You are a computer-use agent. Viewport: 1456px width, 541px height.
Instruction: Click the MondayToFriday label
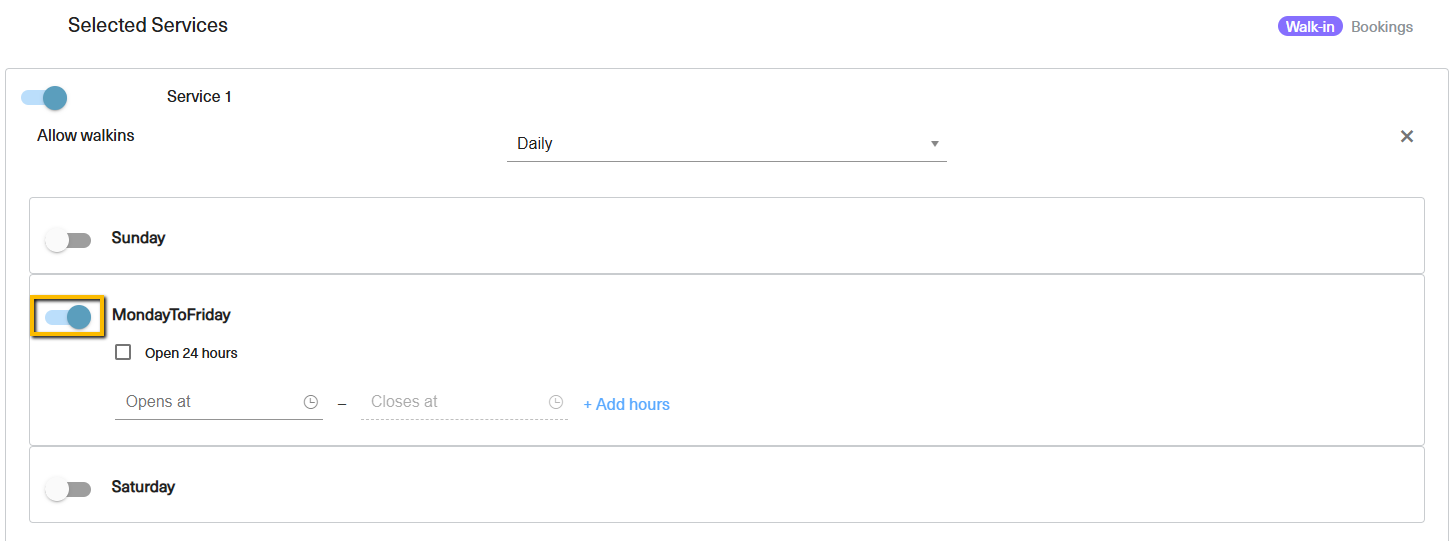point(171,315)
